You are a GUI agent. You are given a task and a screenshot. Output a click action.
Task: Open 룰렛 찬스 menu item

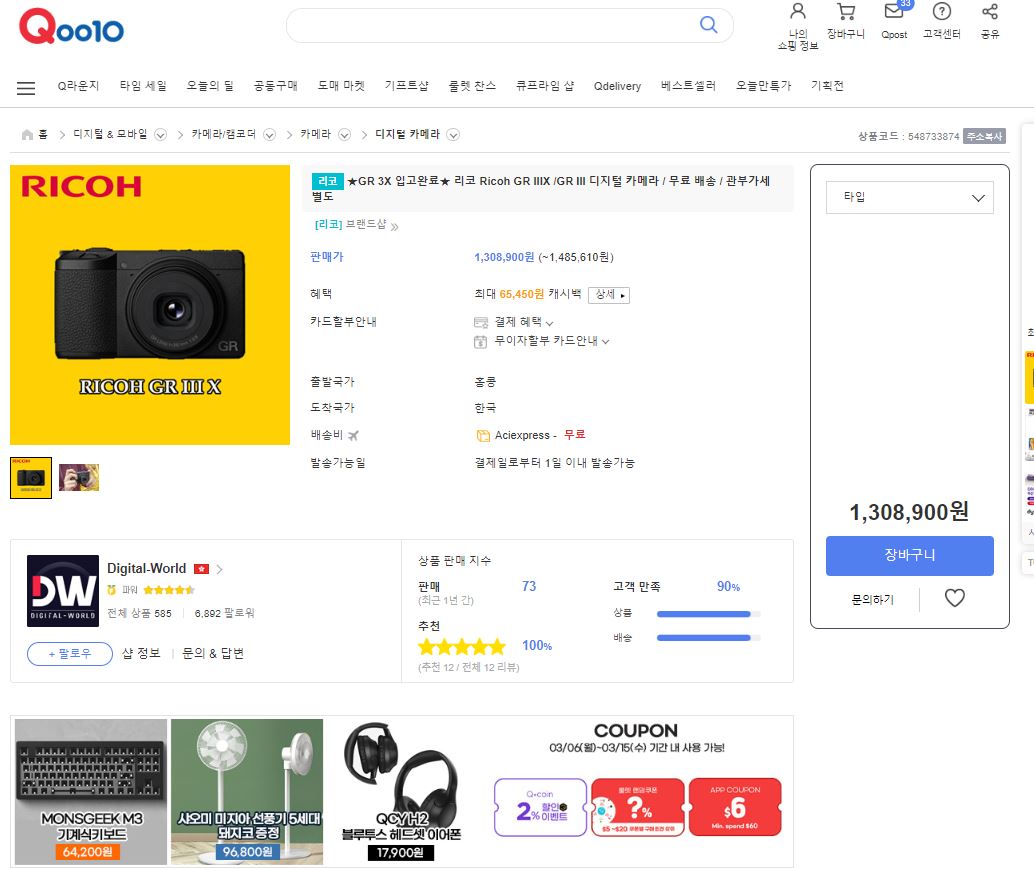click(472, 86)
